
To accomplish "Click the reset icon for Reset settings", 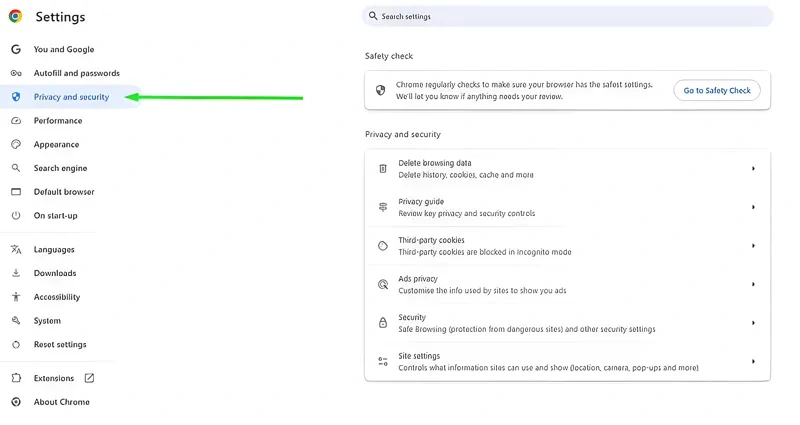I will (16, 344).
